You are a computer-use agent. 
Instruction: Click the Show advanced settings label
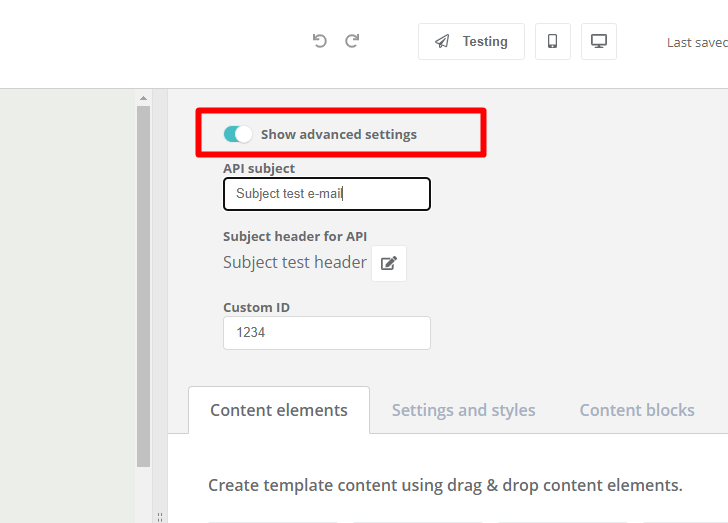pos(339,134)
